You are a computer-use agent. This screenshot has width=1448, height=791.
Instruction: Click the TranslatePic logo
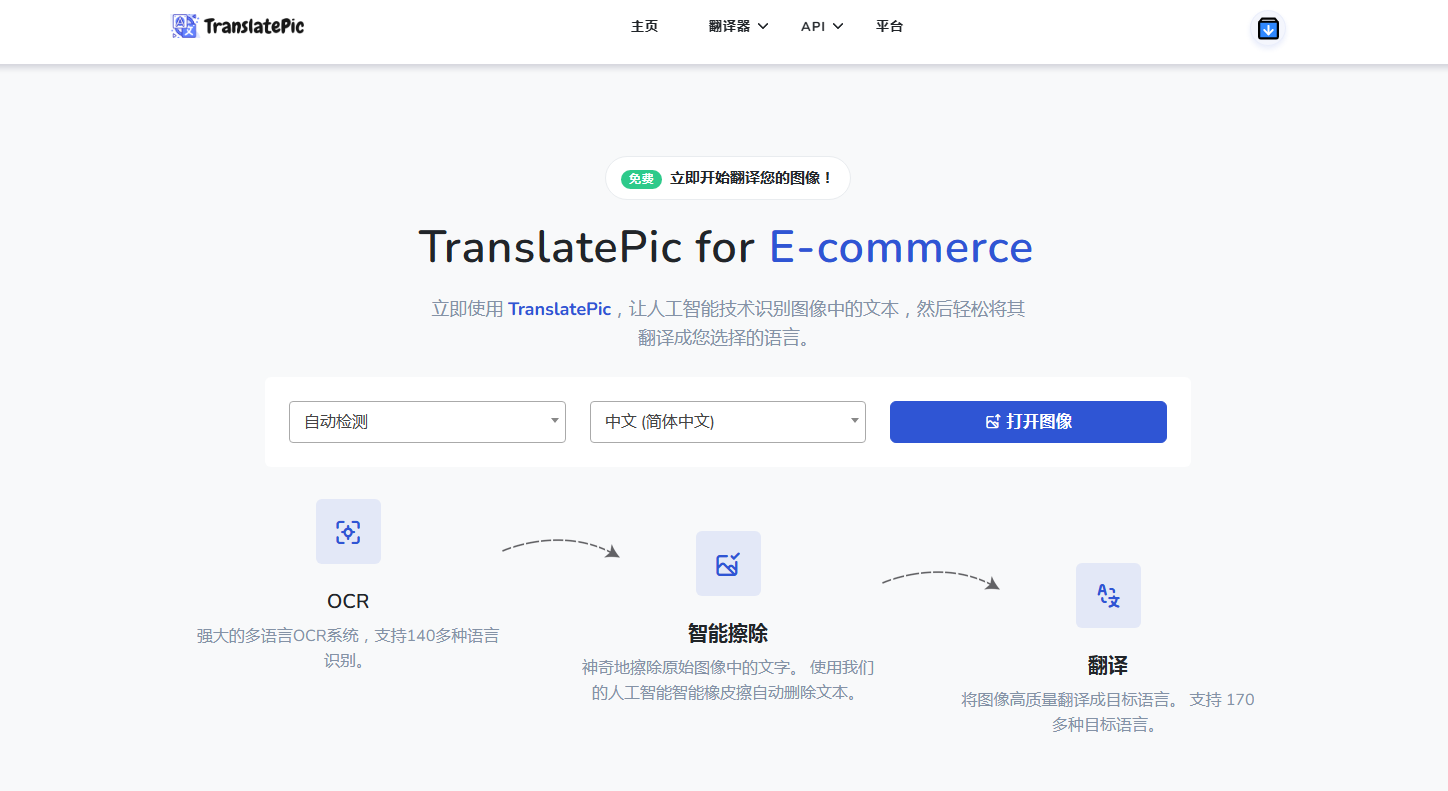tap(238, 26)
